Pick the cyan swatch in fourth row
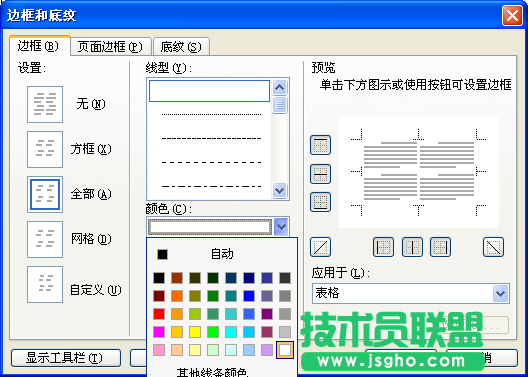This screenshot has height=377, width=528. point(231,332)
